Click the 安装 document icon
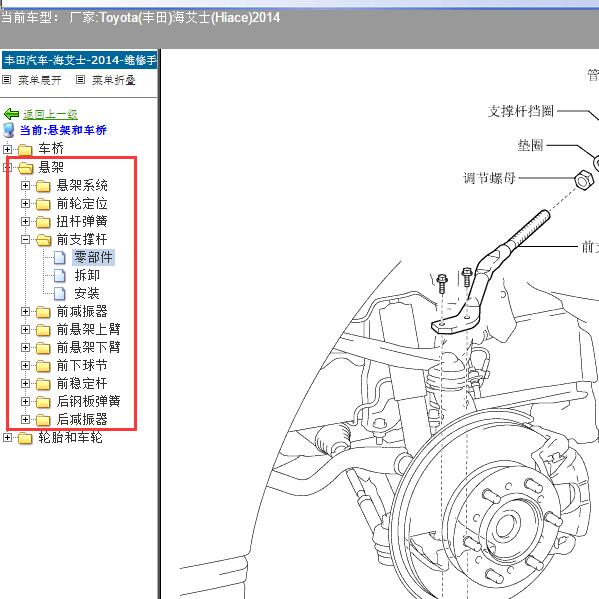 point(59,293)
